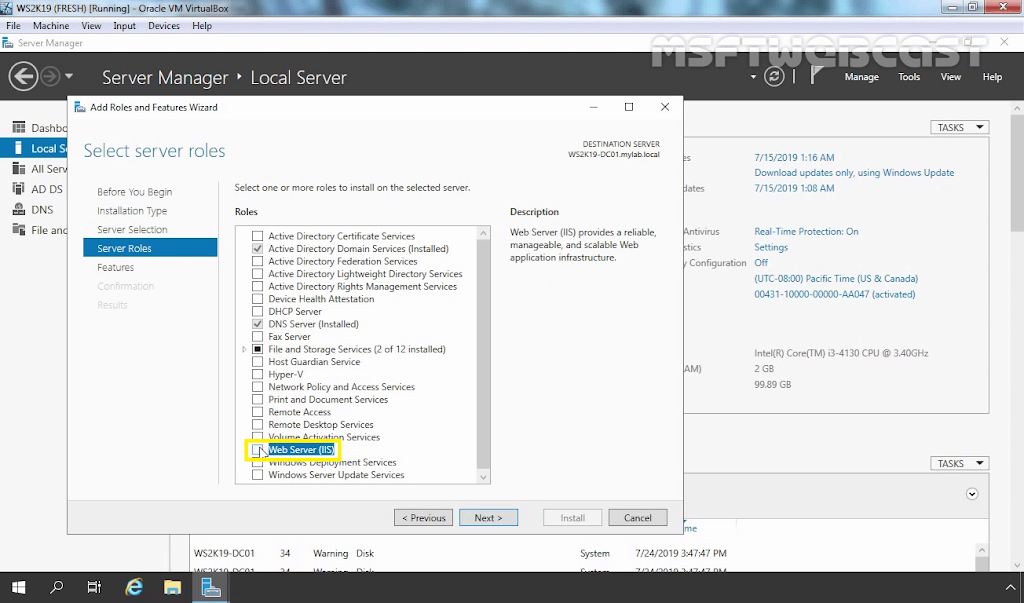Screen dimensions: 1024x603
Task: Launch Internet Explorer from the taskbar
Action: click(x=134, y=587)
